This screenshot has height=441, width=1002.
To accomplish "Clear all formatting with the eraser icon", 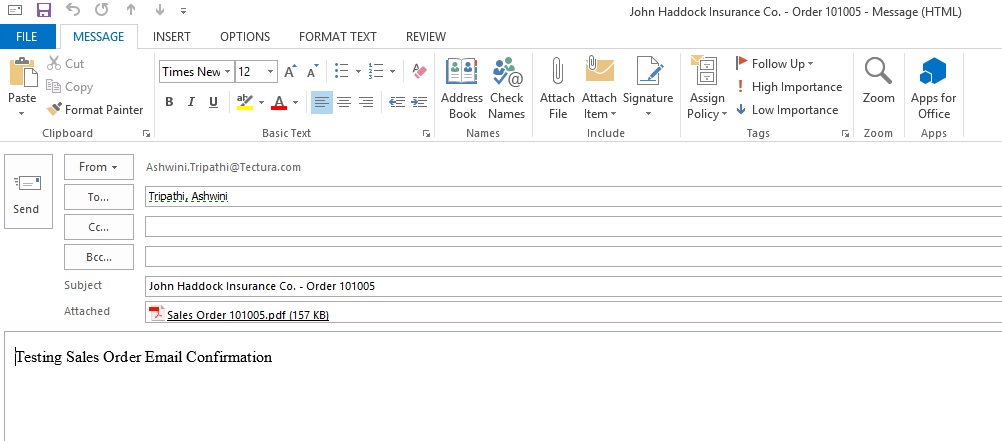I will pos(419,72).
